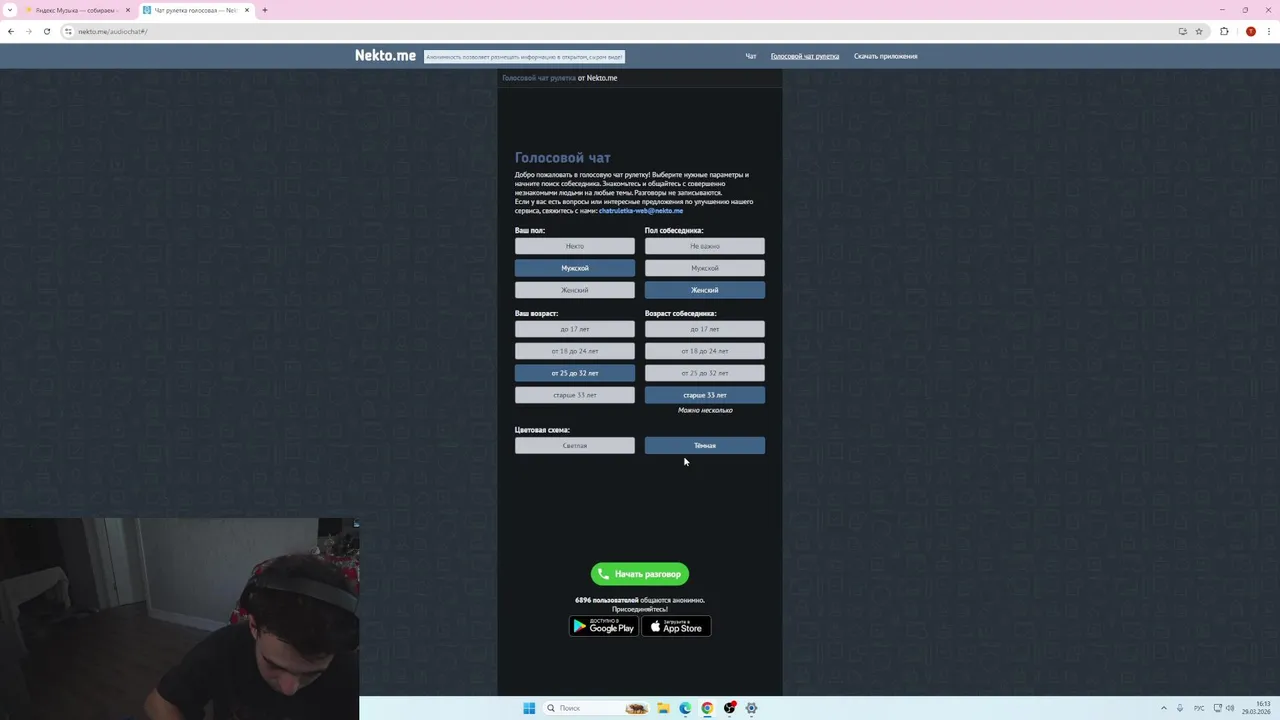Open Голосовой чат рулетка in header
The image size is (1280, 720).
(x=805, y=56)
